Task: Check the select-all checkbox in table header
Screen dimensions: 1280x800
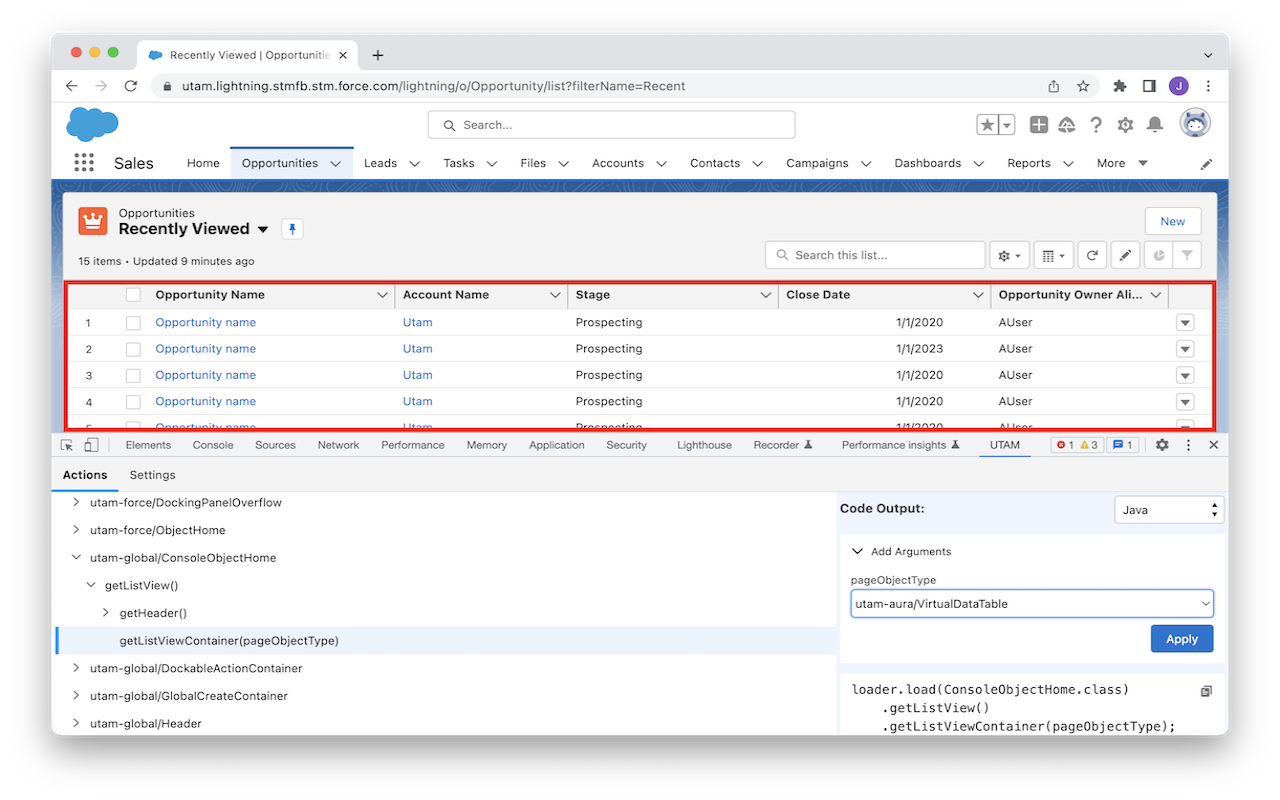Action: coord(133,295)
